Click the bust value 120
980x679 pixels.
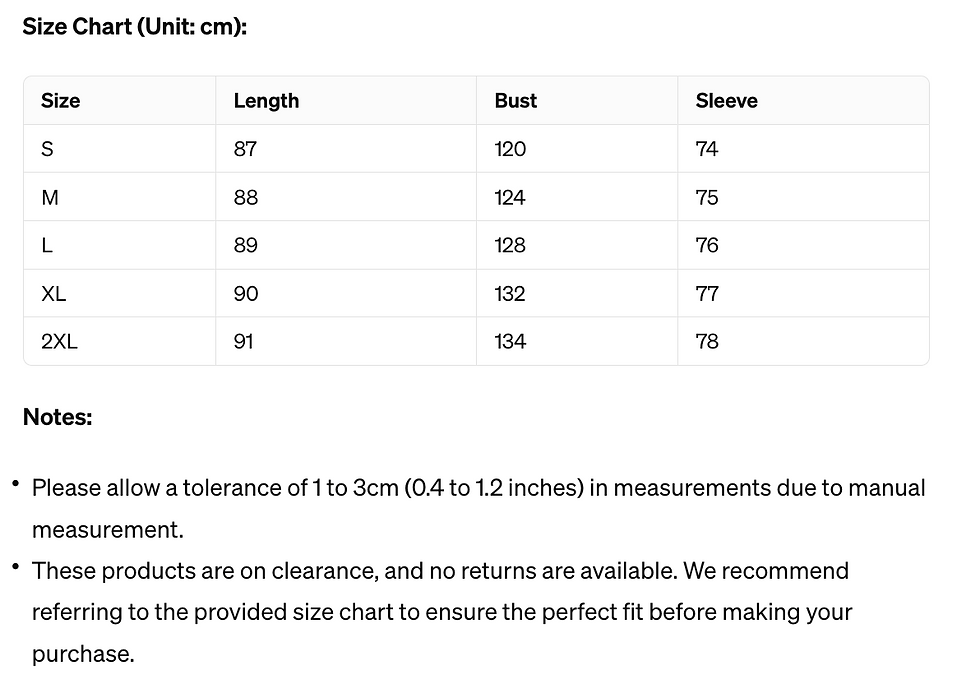pos(510,149)
